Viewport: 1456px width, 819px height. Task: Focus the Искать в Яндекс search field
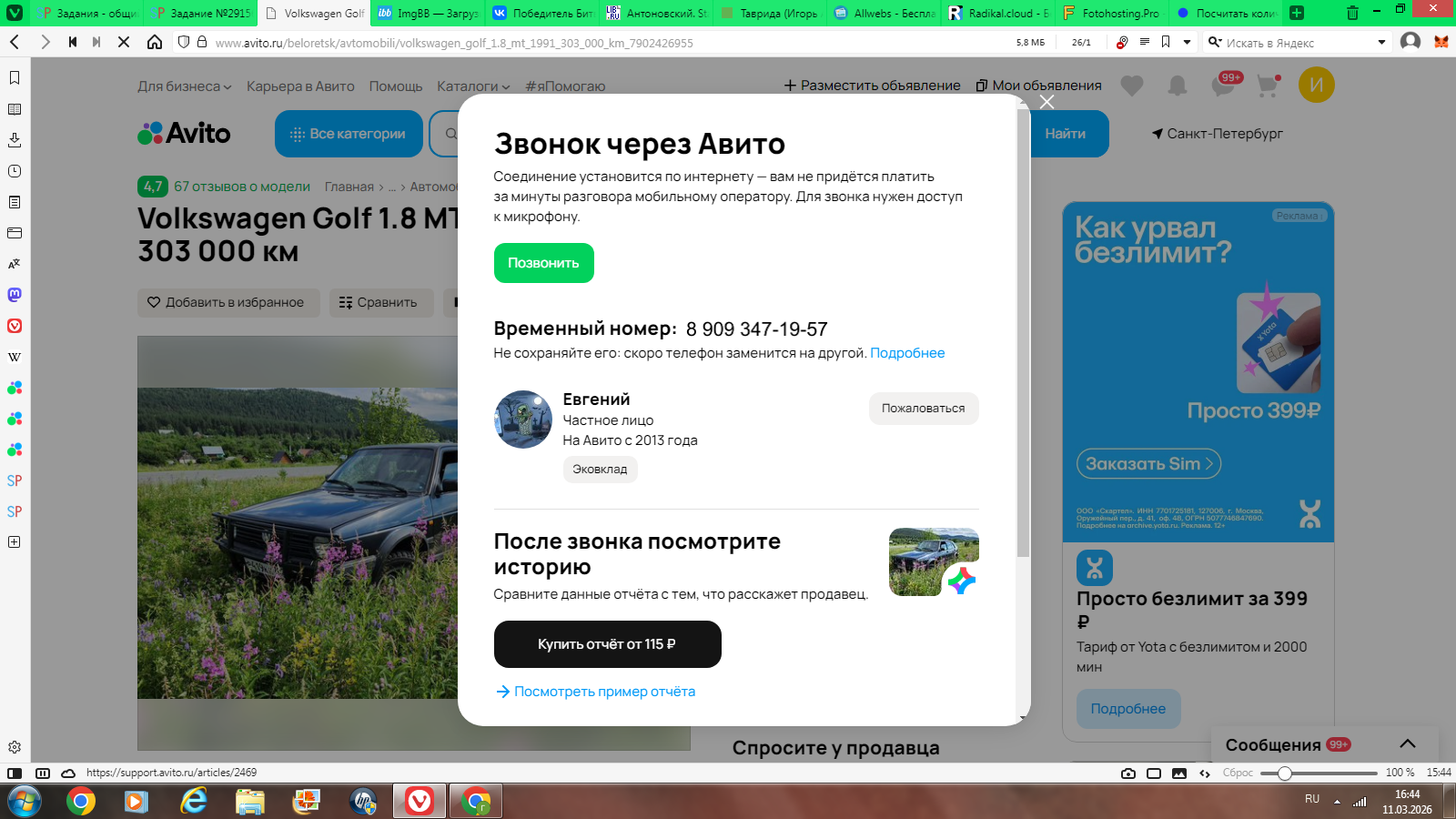tap(1299, 43)
